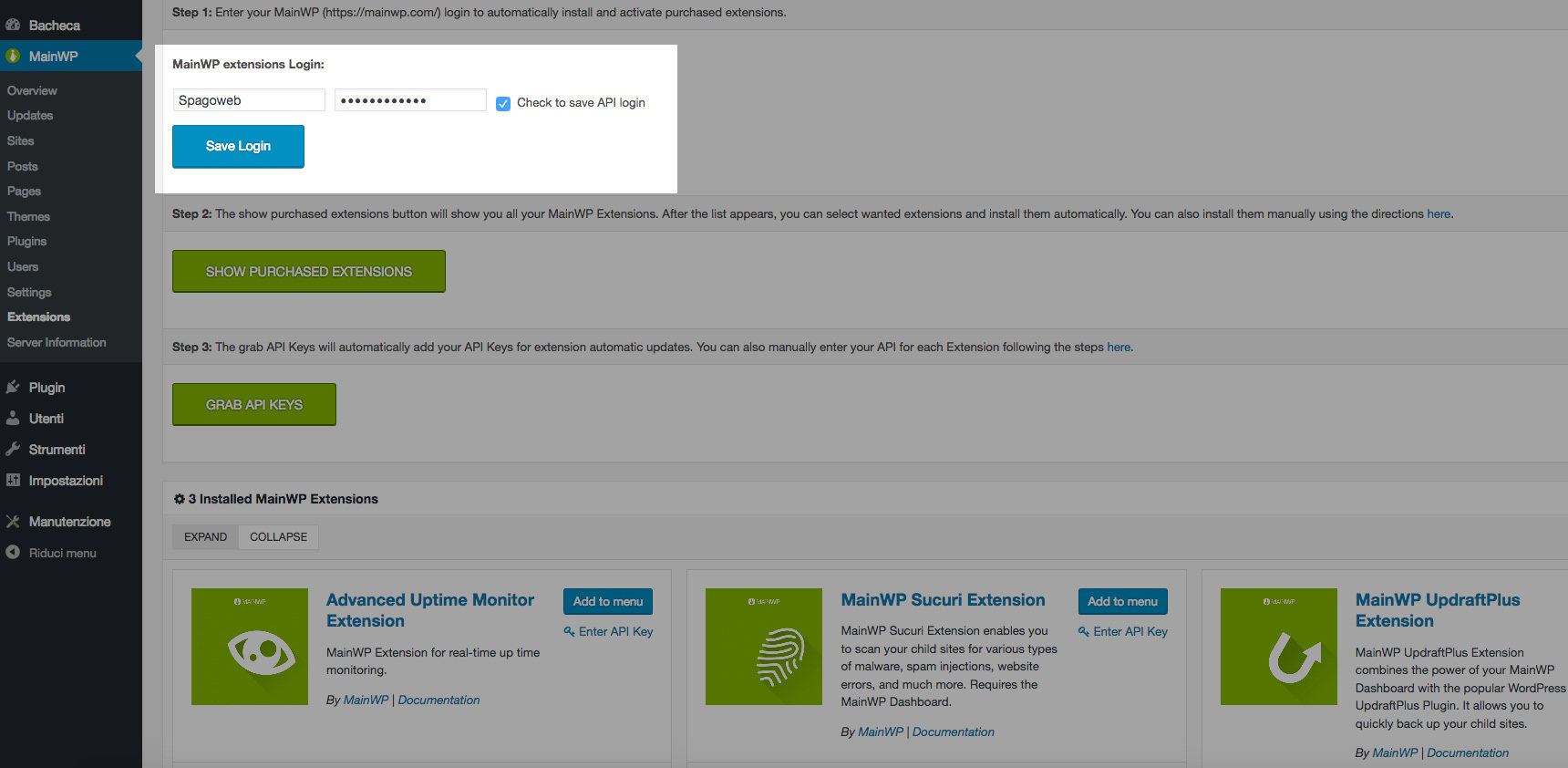1568x768 pixels.
Task: Click the GRAB API KEYS button
Action: 254,404
